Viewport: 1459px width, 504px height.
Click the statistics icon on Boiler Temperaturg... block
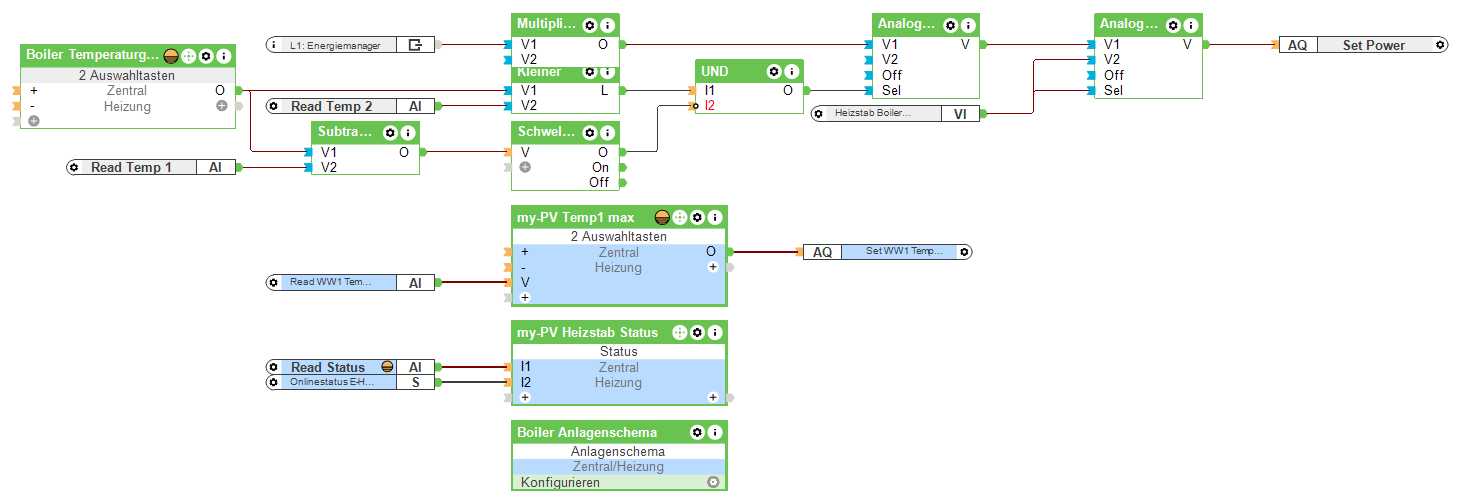click(170, 56)
